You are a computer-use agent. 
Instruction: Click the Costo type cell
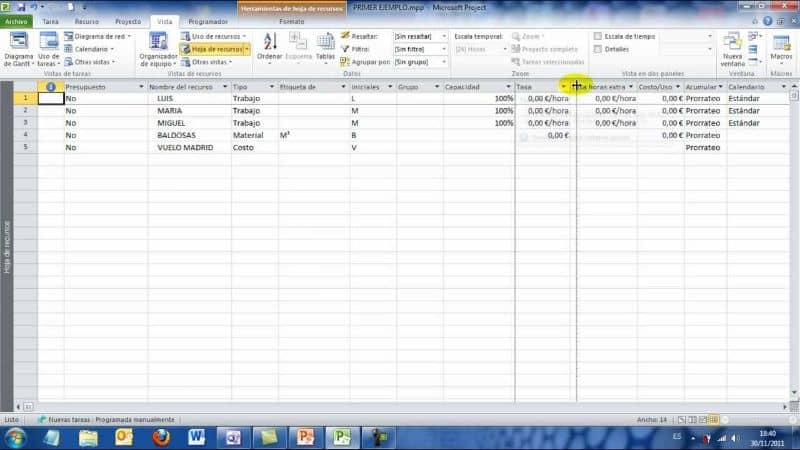pos(254,147)
